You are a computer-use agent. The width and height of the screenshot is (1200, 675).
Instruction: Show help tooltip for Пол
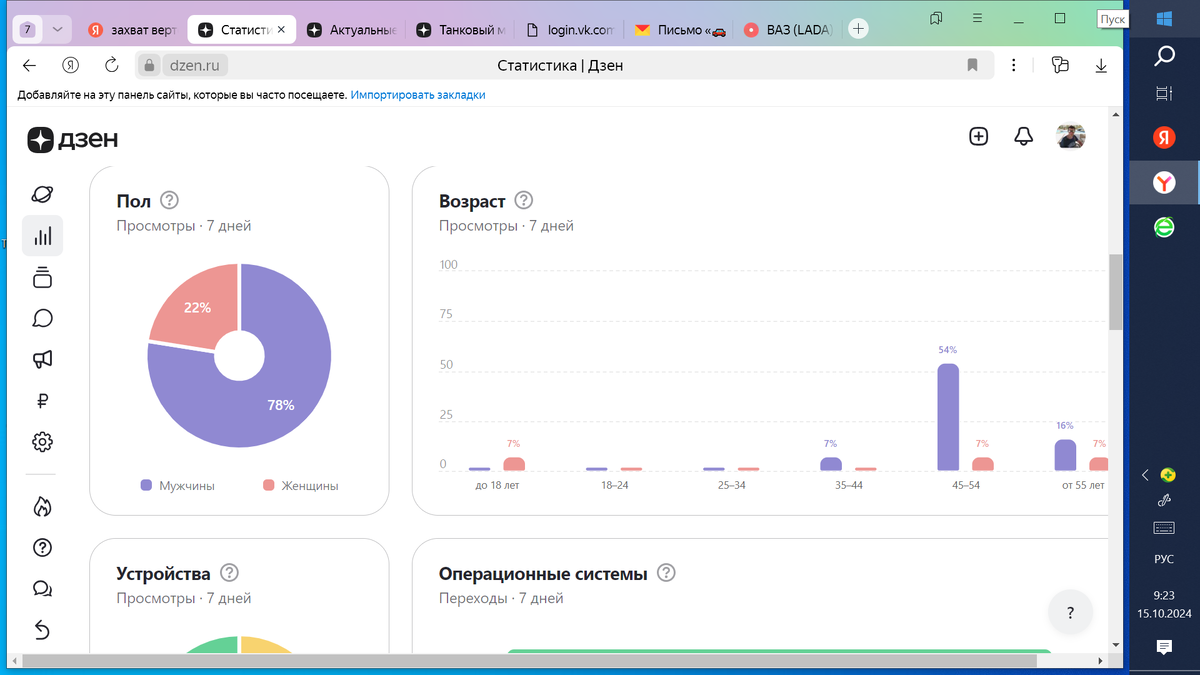(169, 201)
